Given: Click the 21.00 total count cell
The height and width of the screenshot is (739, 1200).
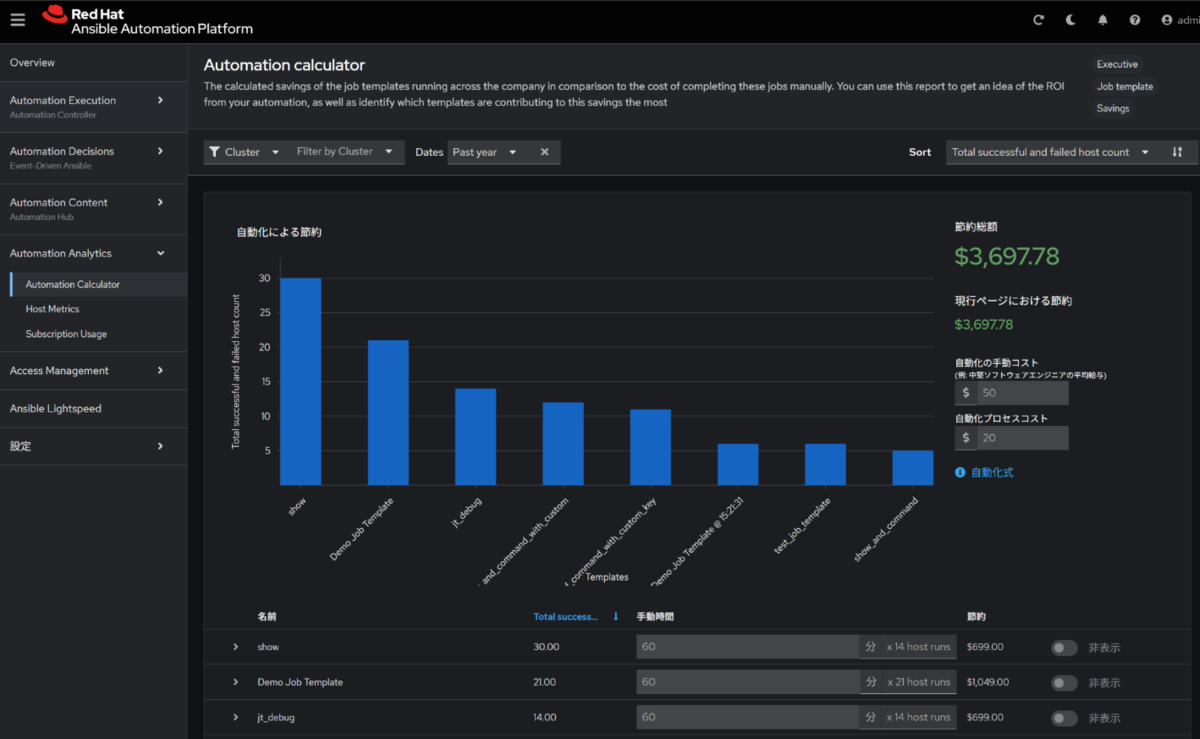Looking at the screenshot, I should pos(546,682).
